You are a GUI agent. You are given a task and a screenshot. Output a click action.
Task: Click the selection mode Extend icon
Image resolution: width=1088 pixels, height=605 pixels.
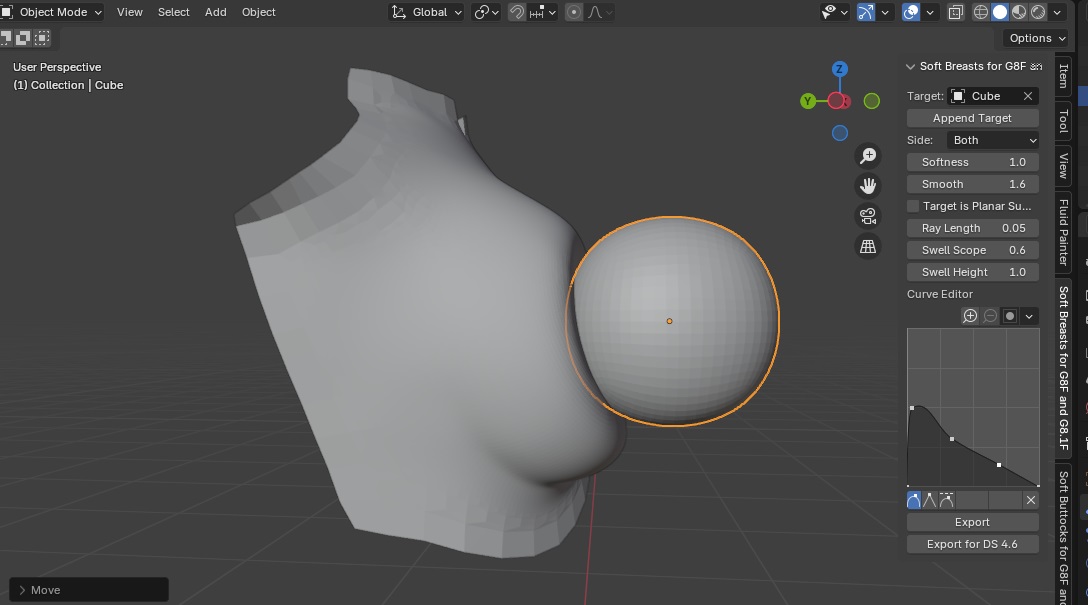coord(6,38)
